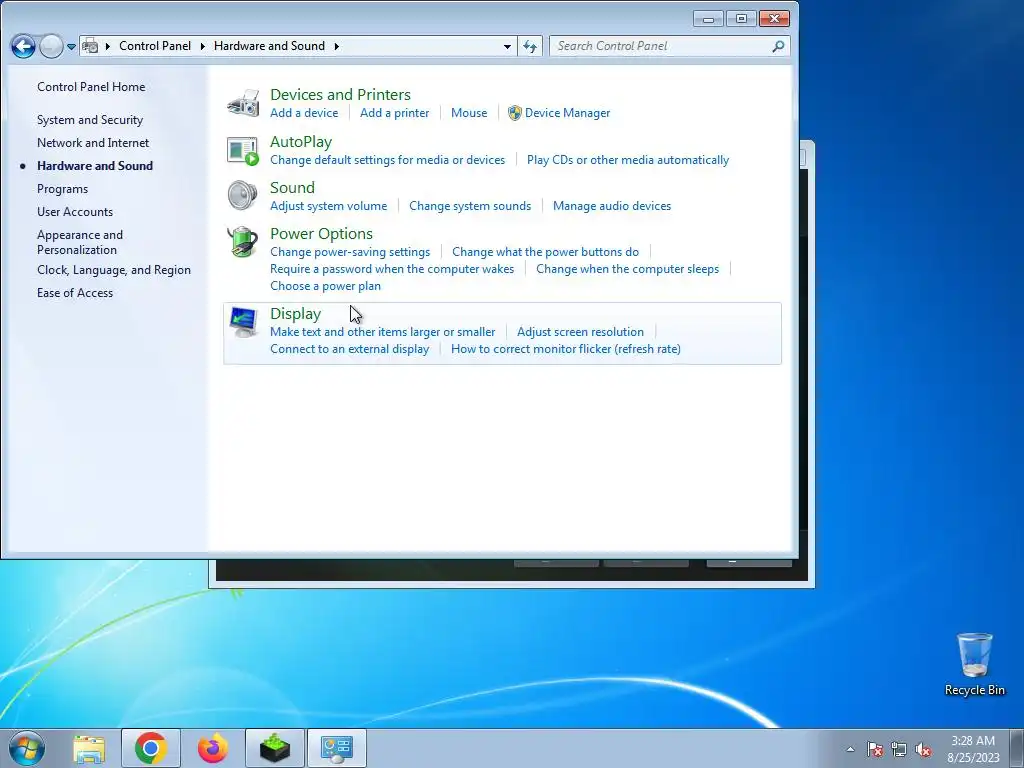Expand the root breadcrumb arrow
The width and height of the screenshot is (1024, 768).
107,46
